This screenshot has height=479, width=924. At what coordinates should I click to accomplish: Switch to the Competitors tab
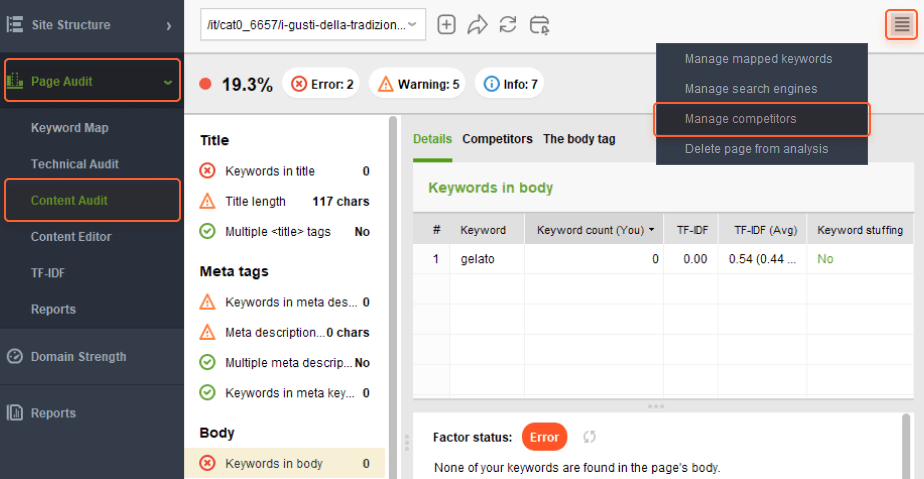(x=497, y=139)
